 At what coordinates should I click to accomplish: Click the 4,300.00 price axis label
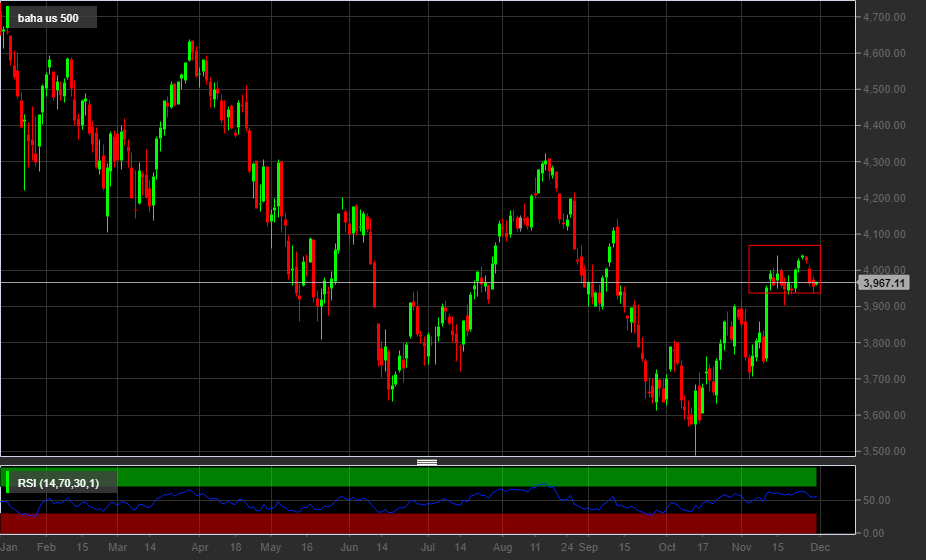click(x=884, y=162)
